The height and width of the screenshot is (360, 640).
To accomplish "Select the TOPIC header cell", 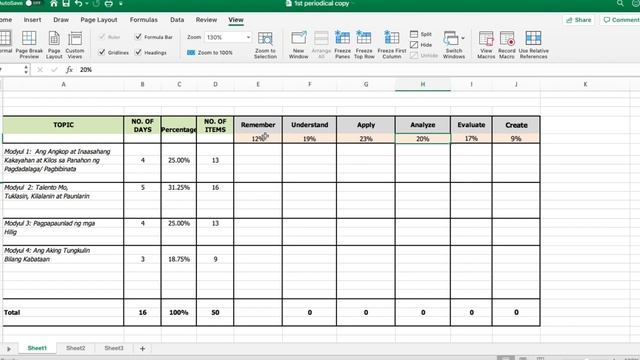I will 63,125.
